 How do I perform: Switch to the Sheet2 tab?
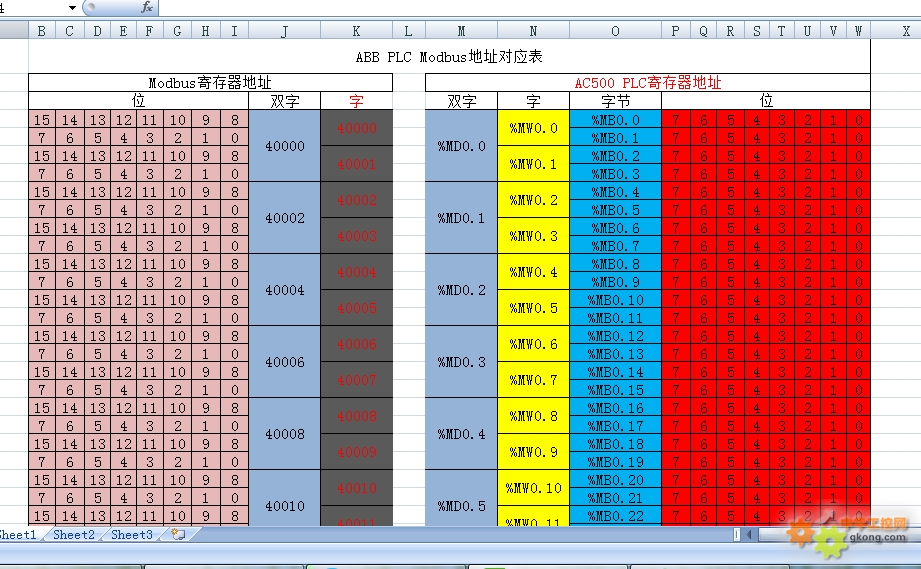[x=73, y=534]
